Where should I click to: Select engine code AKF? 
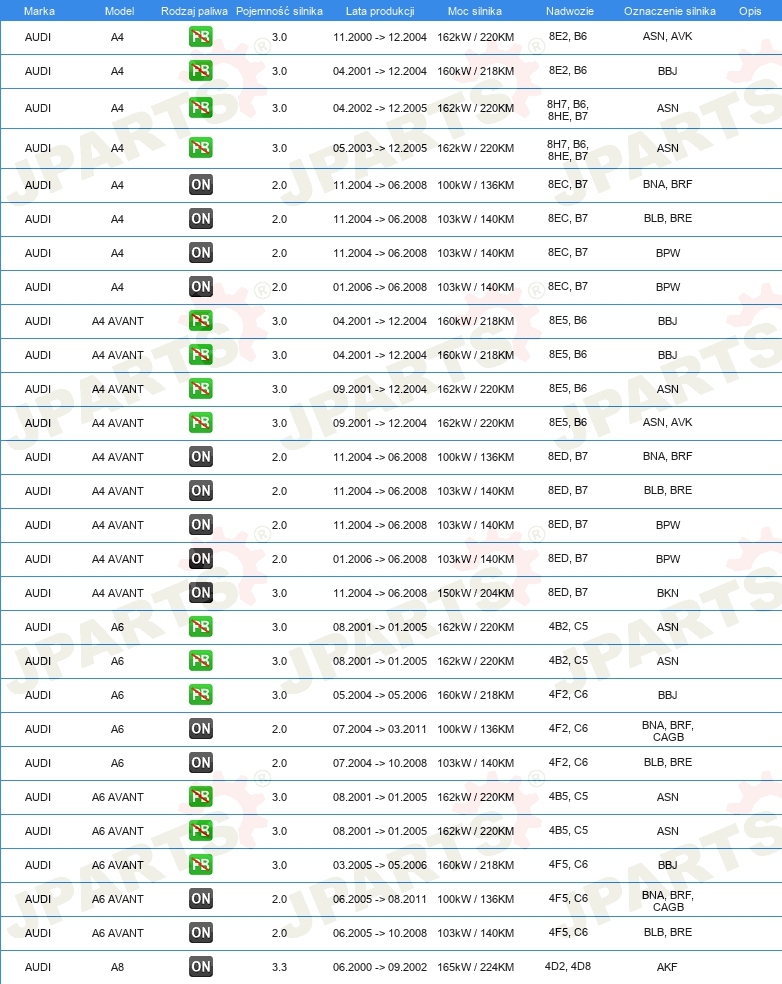pyautogui.click(x=667, y=967)
